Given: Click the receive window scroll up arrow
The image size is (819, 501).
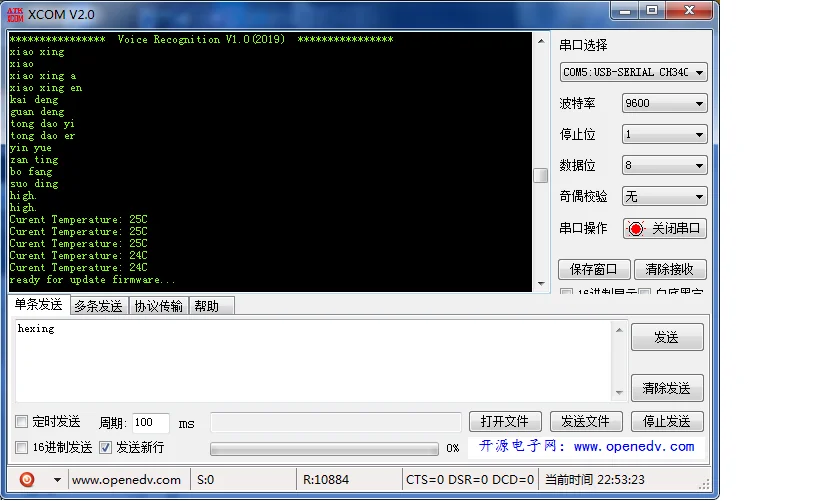Looking at the screenshot, I should [x=541, y=41].
